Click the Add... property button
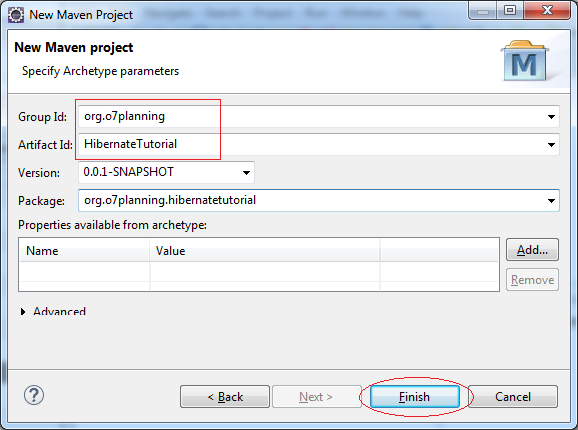 (532, 250)
